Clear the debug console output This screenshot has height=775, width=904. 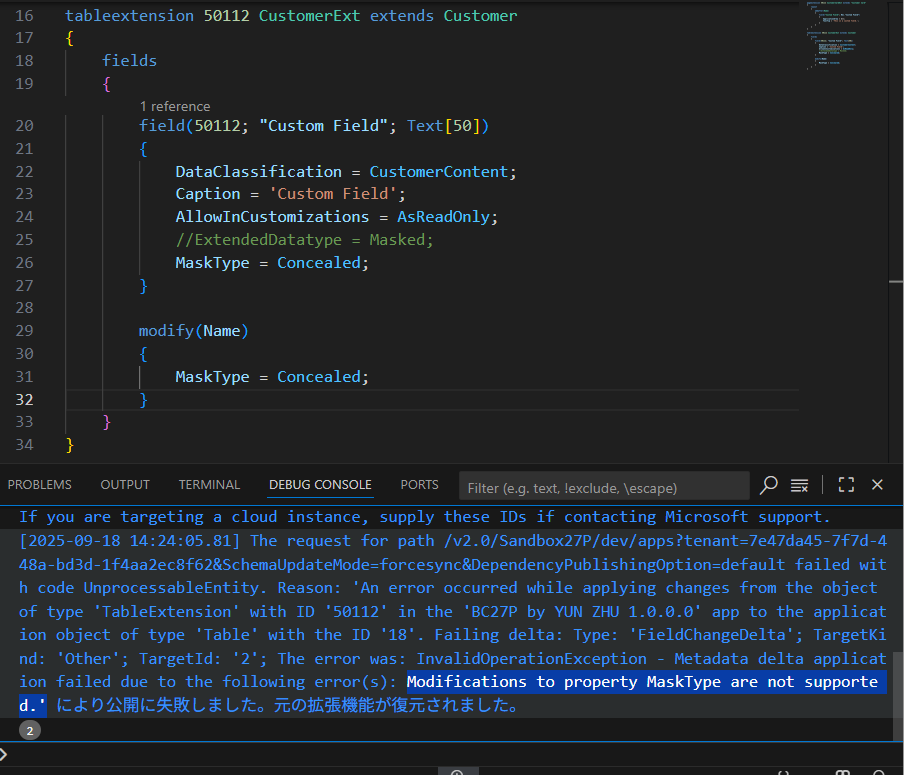tap(799, 485)
